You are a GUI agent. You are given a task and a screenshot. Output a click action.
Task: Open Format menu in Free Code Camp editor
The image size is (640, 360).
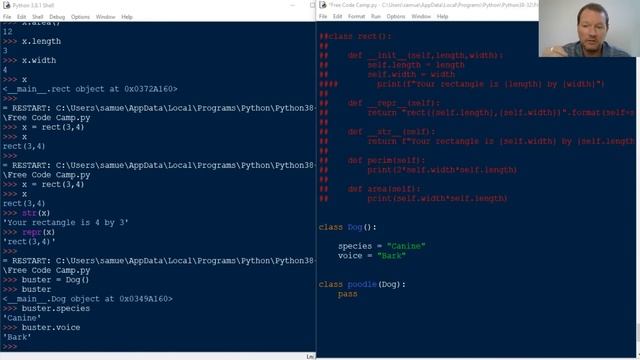pos(356,16)
